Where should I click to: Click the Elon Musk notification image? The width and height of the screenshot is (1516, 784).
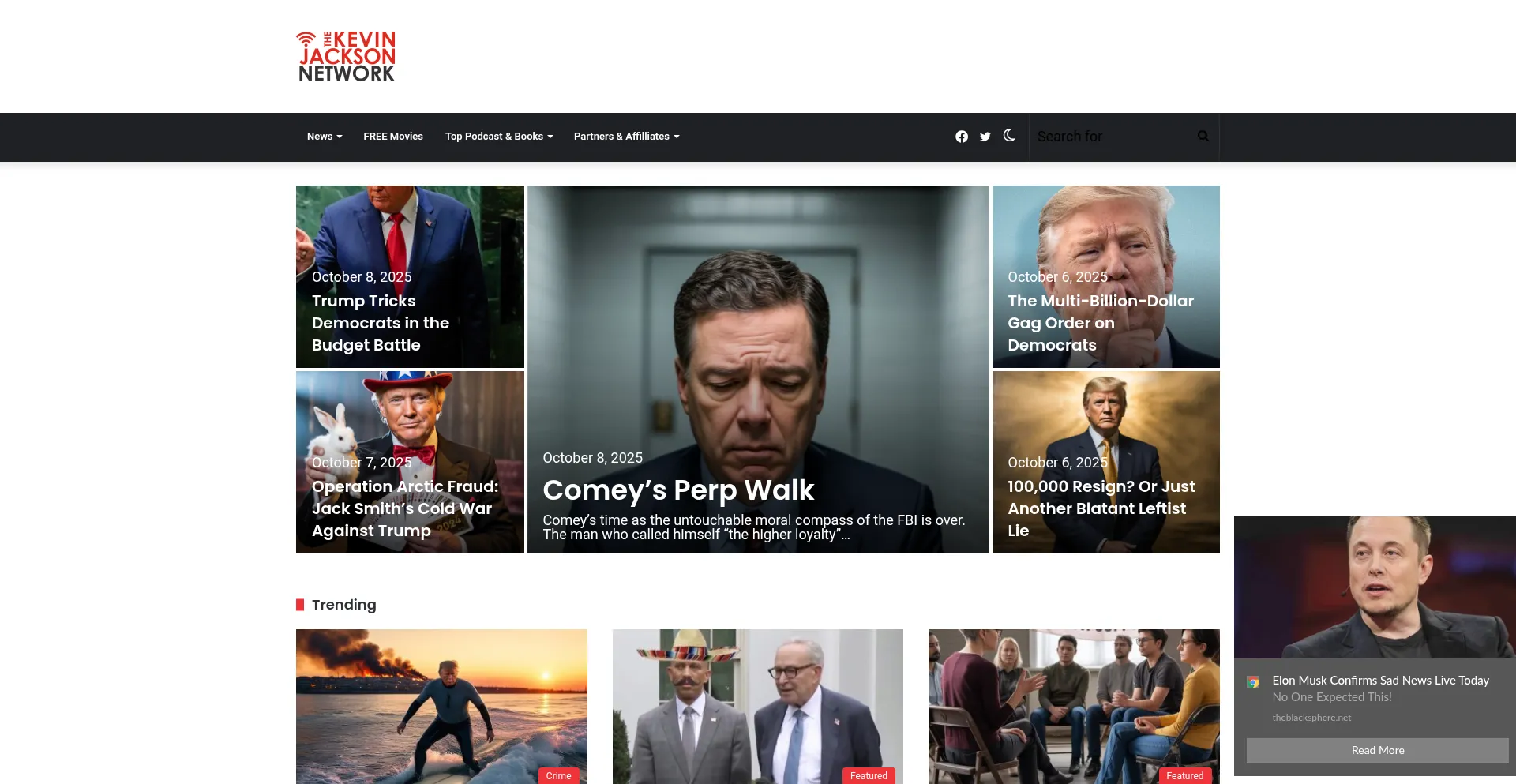(x=1374, y=587)
